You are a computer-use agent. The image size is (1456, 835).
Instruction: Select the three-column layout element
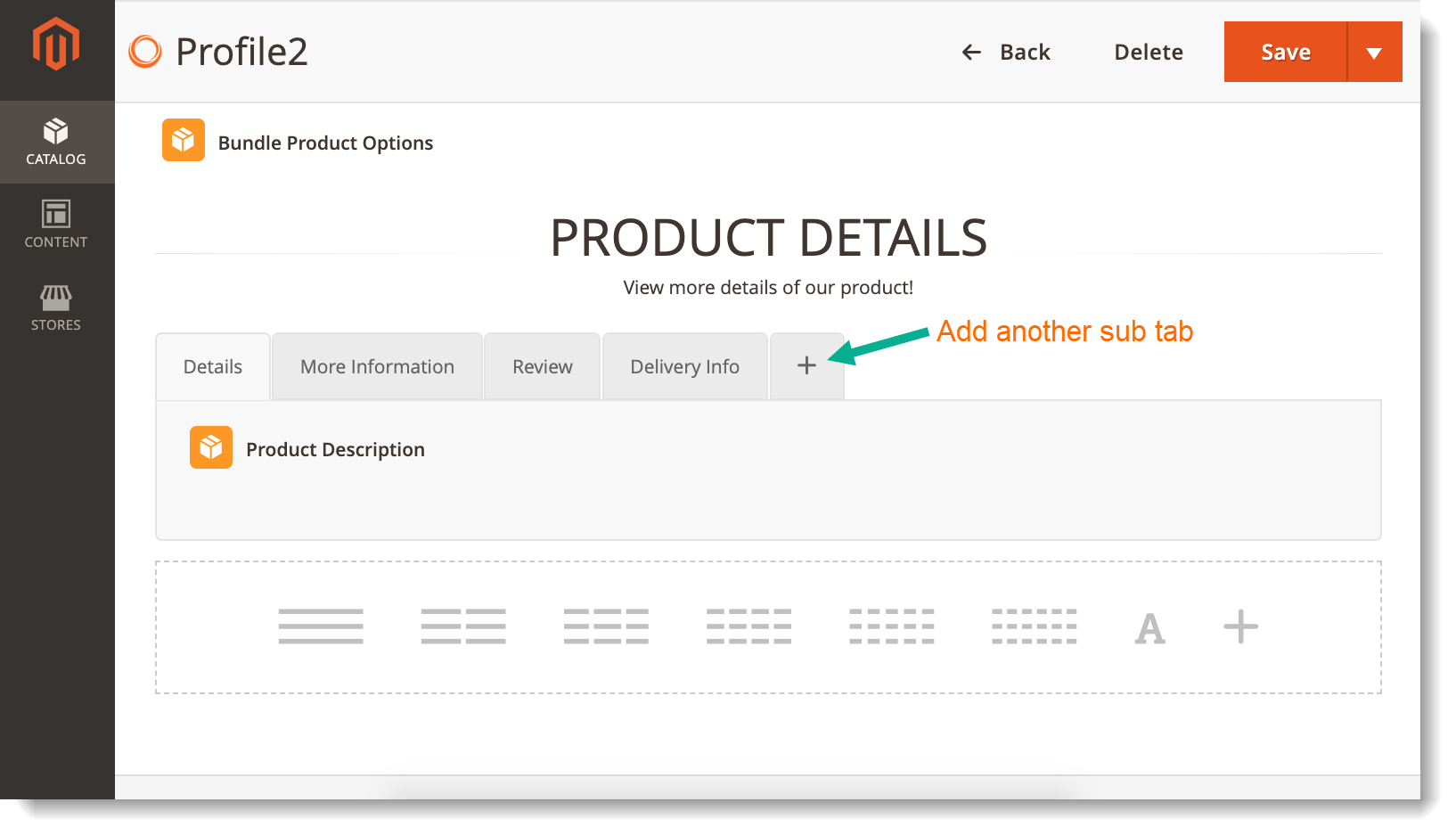pos(606,626)
